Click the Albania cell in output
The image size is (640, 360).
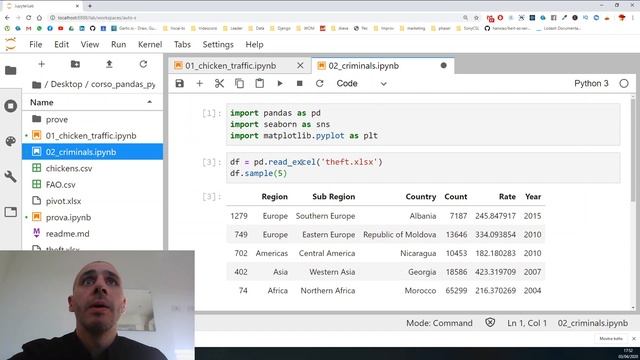pos(422,216)
